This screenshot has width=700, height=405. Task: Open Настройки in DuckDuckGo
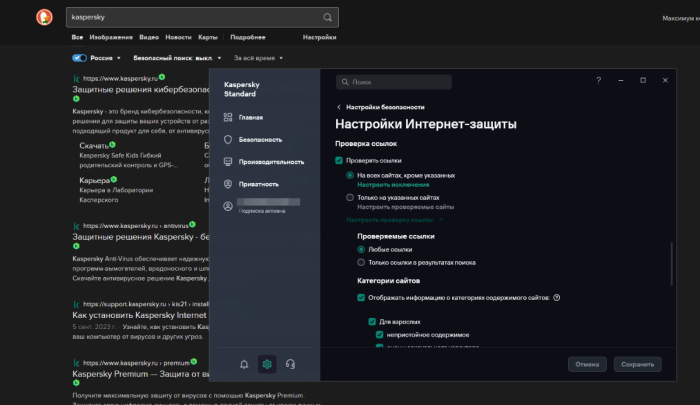[319, 38]
